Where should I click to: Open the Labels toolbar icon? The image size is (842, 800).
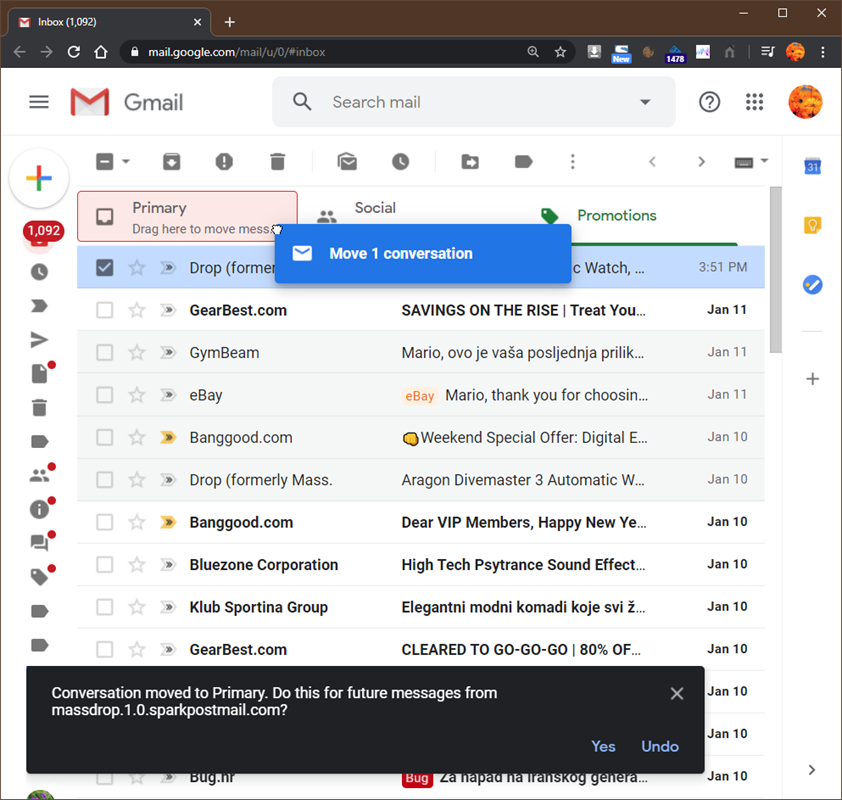[x=523, y=162]
